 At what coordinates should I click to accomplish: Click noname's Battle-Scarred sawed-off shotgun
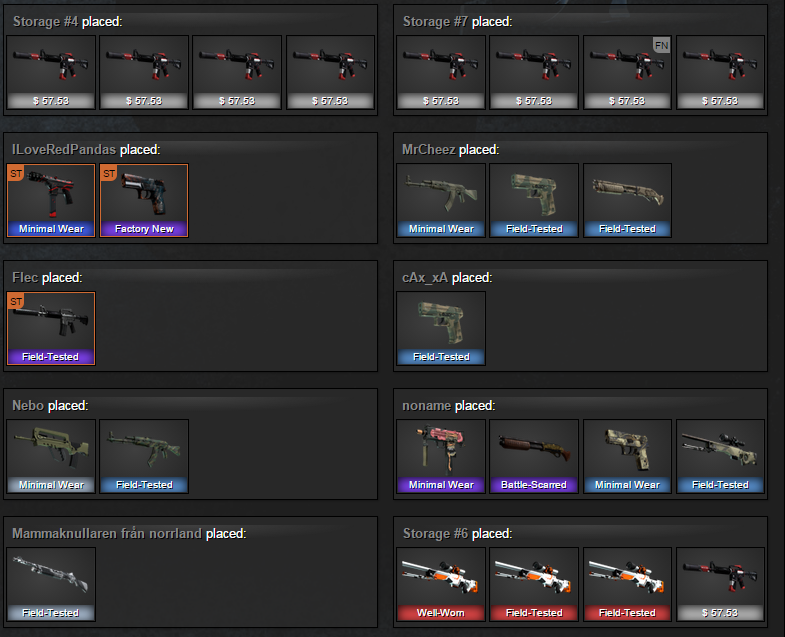[534, 457]
